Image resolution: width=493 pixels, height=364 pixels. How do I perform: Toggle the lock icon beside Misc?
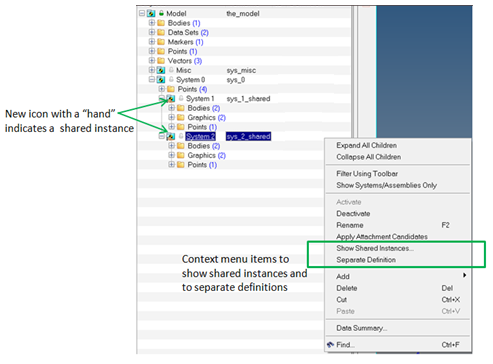coord(171,70)
